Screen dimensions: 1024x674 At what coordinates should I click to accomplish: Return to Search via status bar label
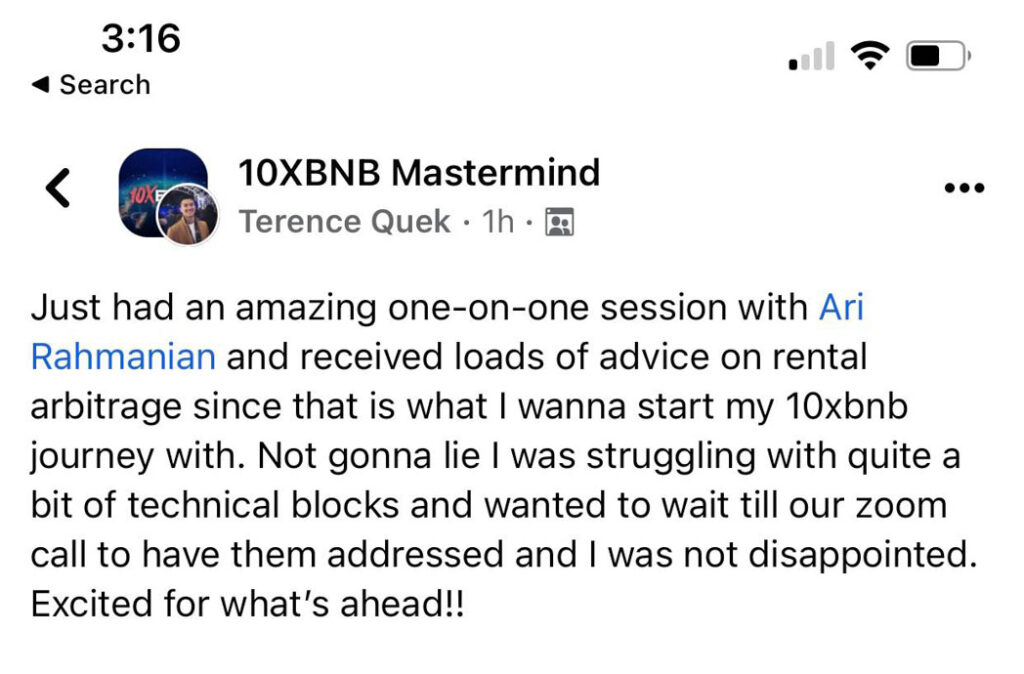104,85
